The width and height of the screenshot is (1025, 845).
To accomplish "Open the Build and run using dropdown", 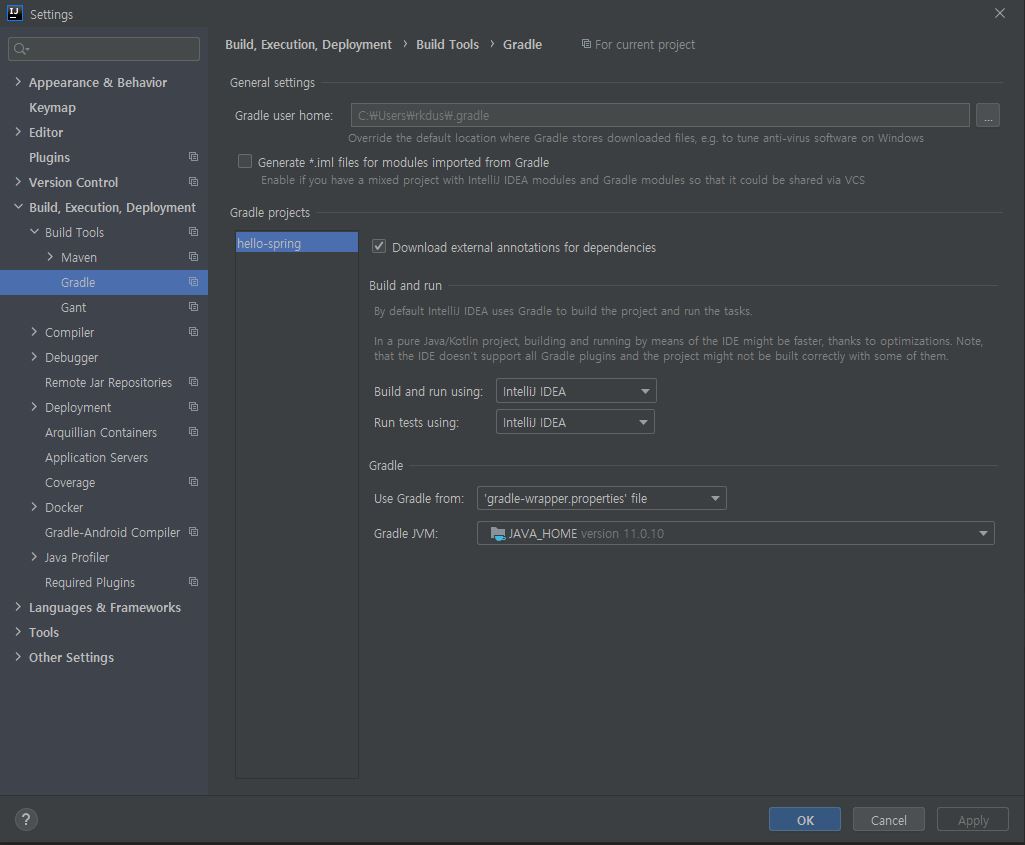I will [576, 392].
